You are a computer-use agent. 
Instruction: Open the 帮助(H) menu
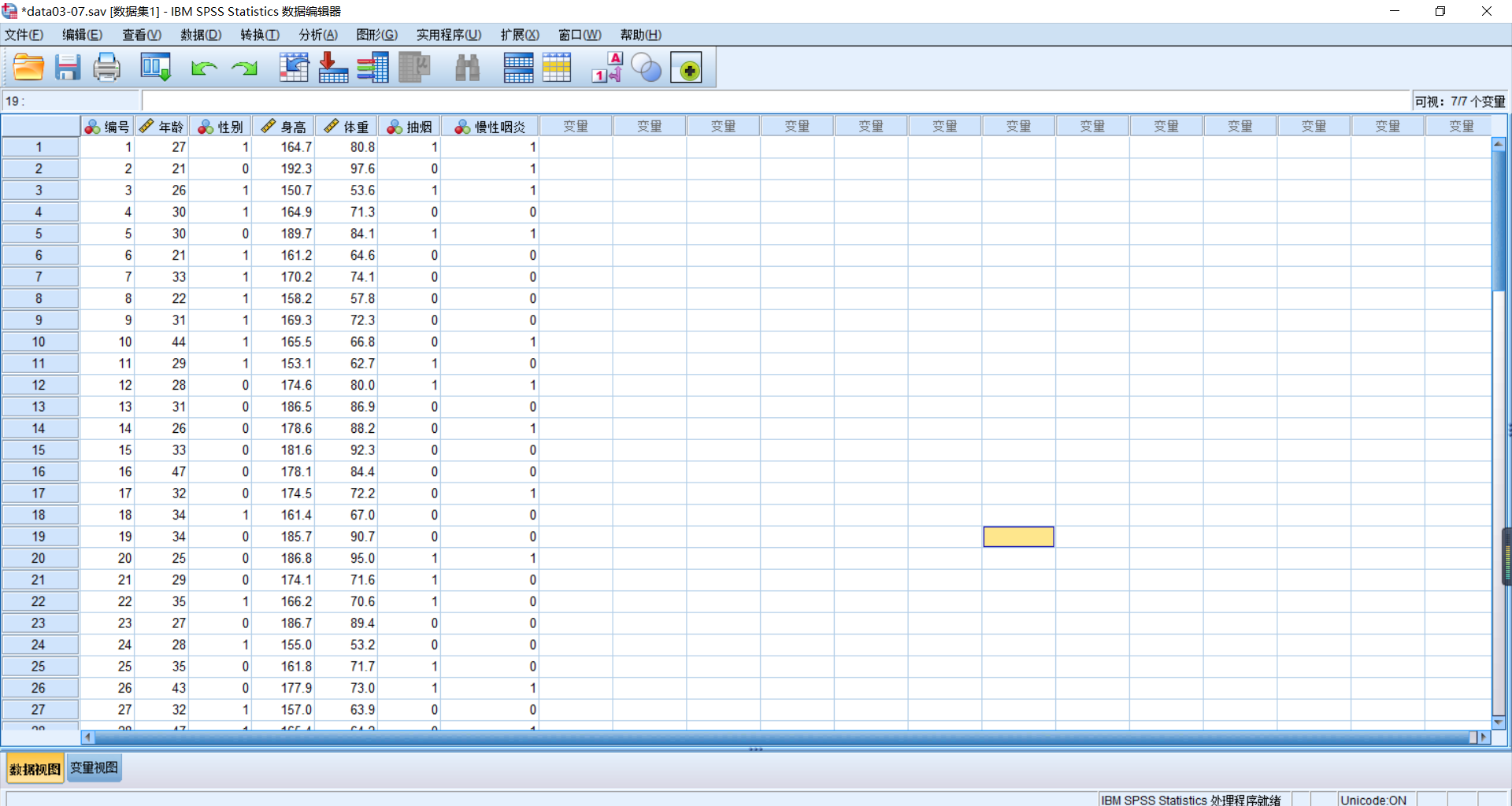pyautogui.click(x=641, y=35)
